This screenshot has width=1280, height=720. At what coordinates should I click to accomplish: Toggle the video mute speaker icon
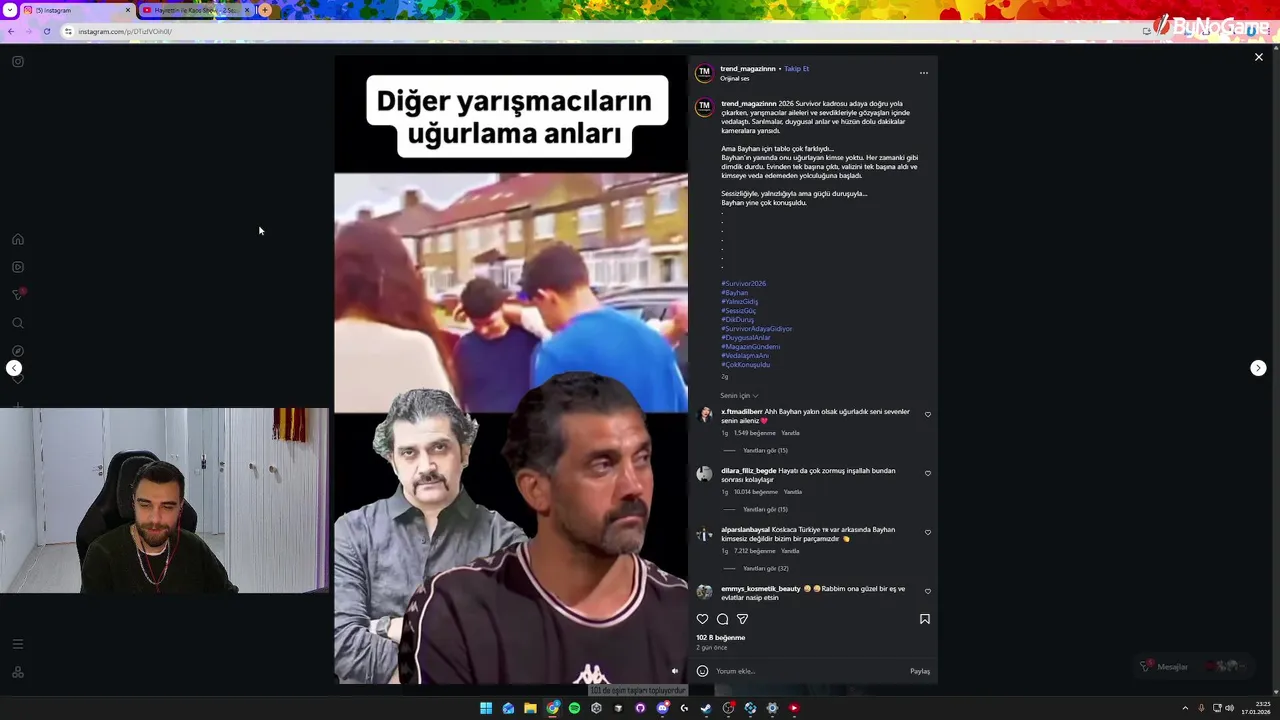(x=675, y=671)
